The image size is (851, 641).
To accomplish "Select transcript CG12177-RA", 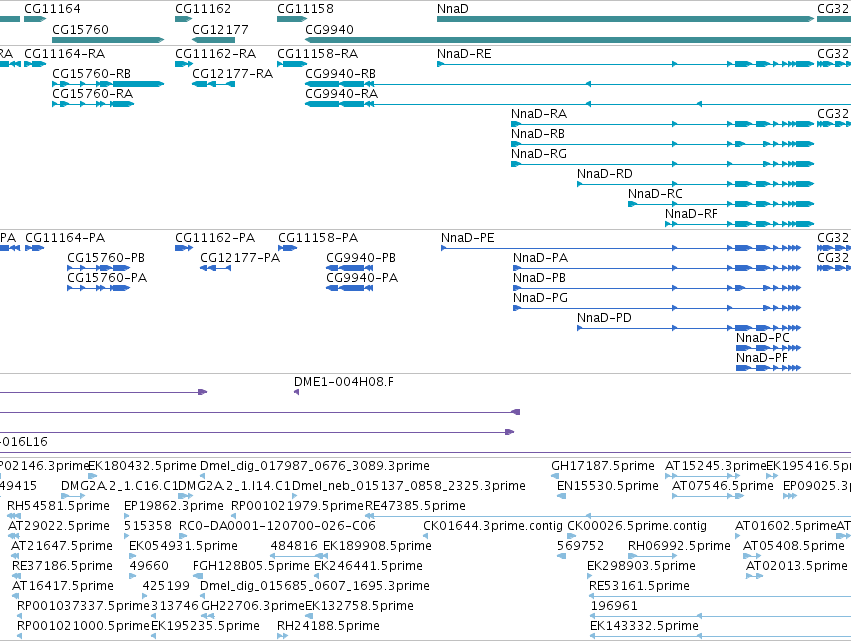I will [x=232, y=74].
